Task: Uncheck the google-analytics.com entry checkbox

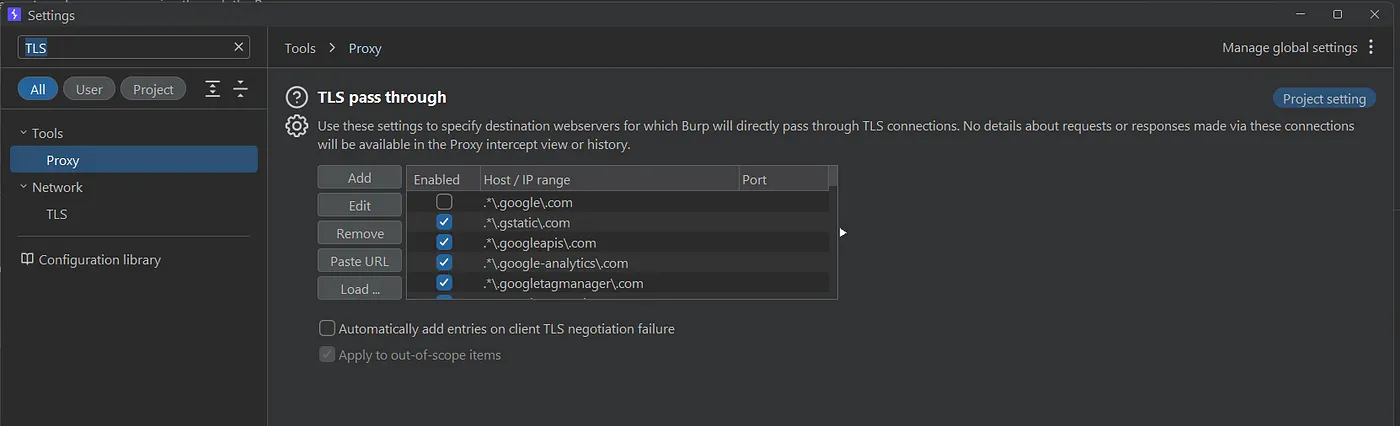Action: 444,263
